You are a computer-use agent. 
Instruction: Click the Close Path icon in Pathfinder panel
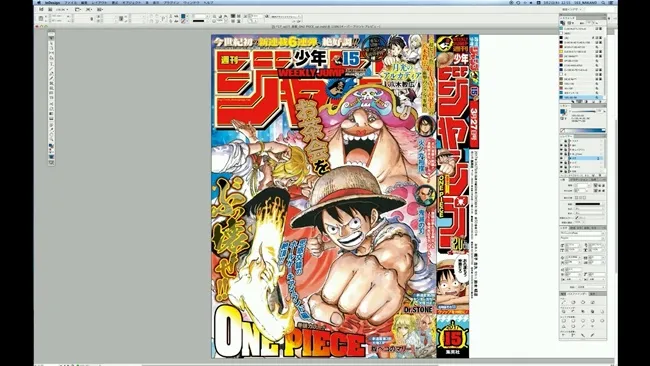[583, 302]
